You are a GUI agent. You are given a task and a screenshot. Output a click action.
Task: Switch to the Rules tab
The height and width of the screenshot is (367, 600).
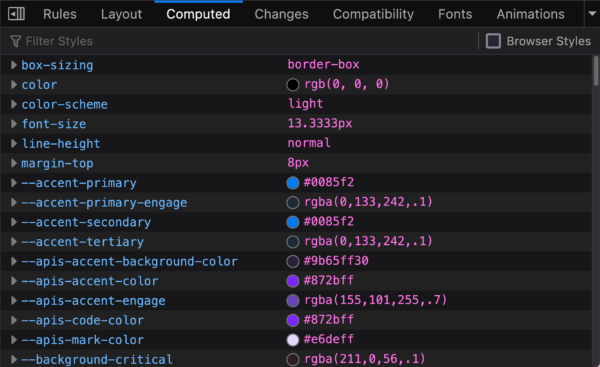coord(60,14)
